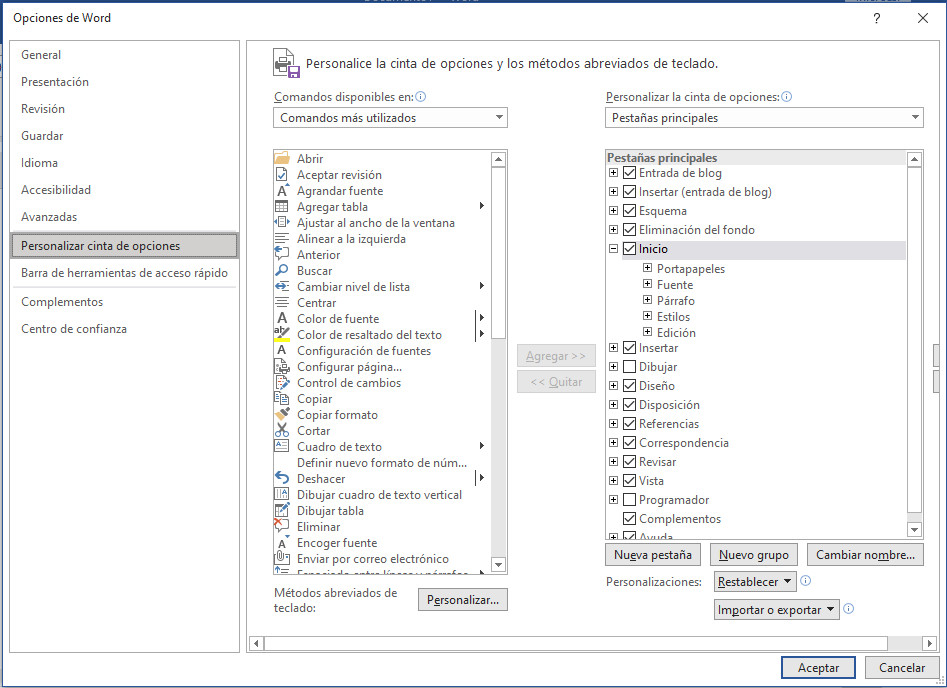947x688 pixels.
Task: Click the Ajustar al ancho de la ventana icon
Action: (x=282, y=223)
